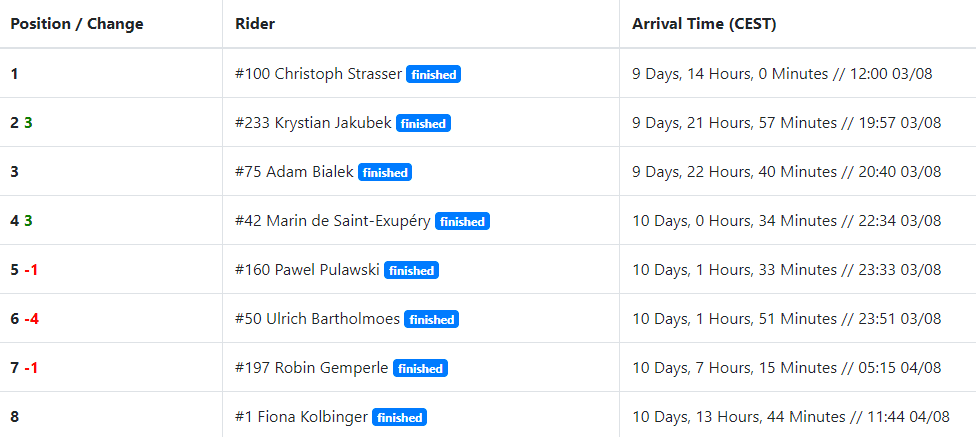Open rider #50 Ulrich Bartholmoes

pos(317,319)
